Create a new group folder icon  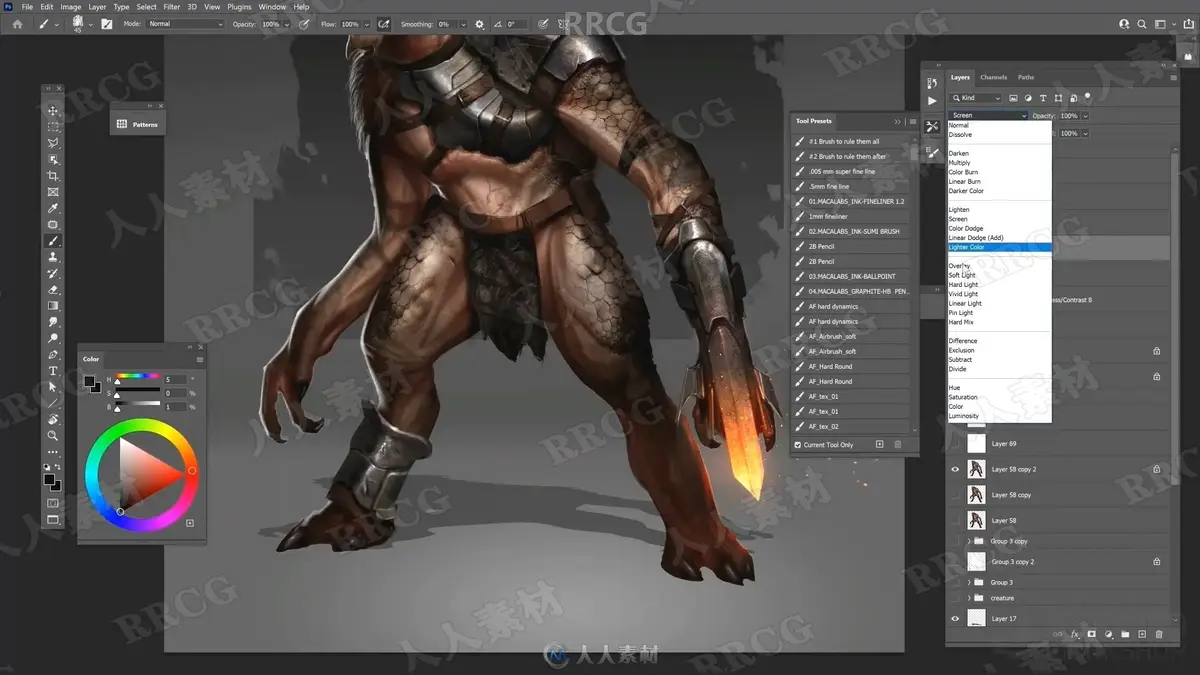pos(1125,634)
